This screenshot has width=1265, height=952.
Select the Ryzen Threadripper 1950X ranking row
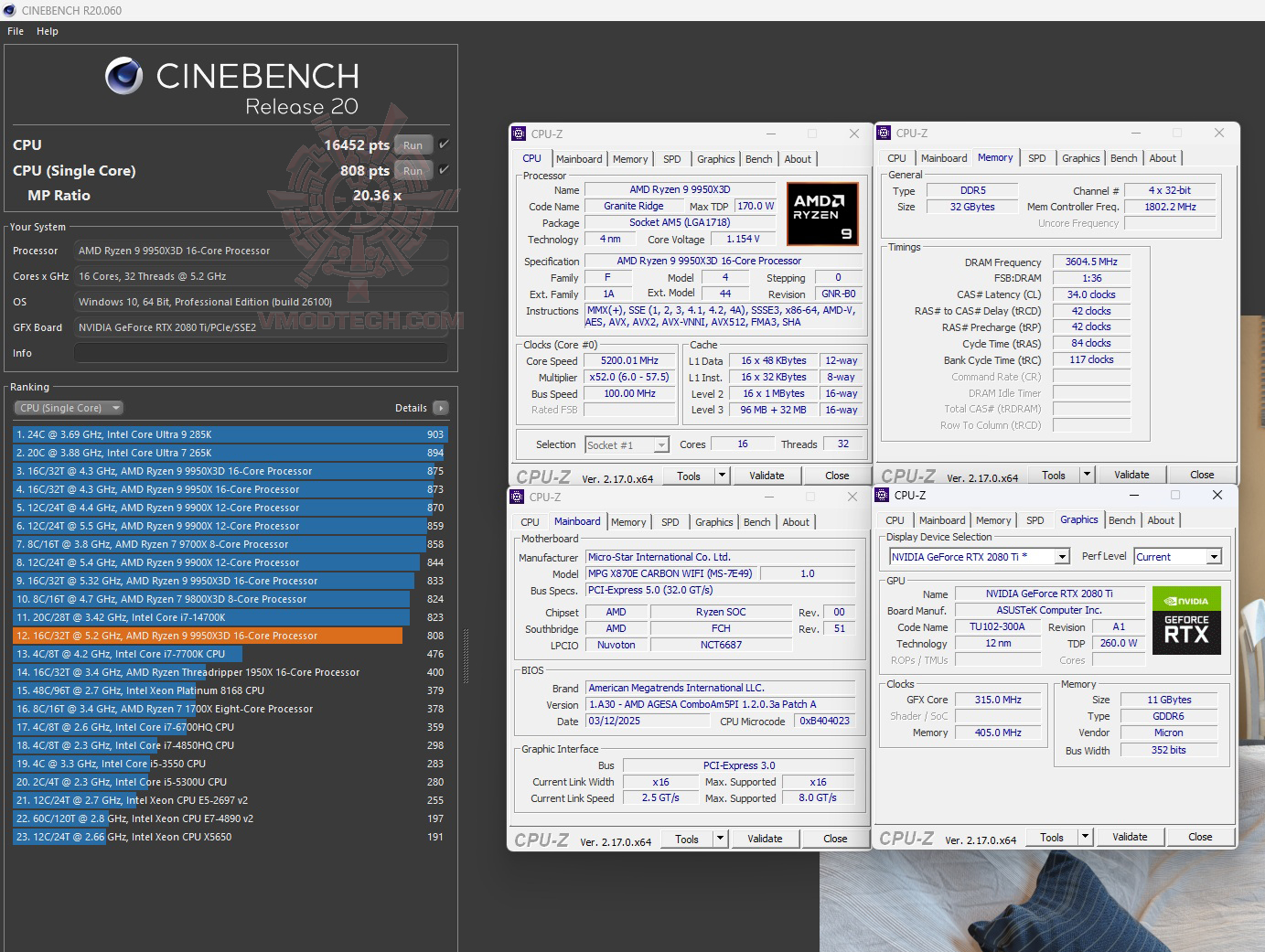(x=230, y=672)
